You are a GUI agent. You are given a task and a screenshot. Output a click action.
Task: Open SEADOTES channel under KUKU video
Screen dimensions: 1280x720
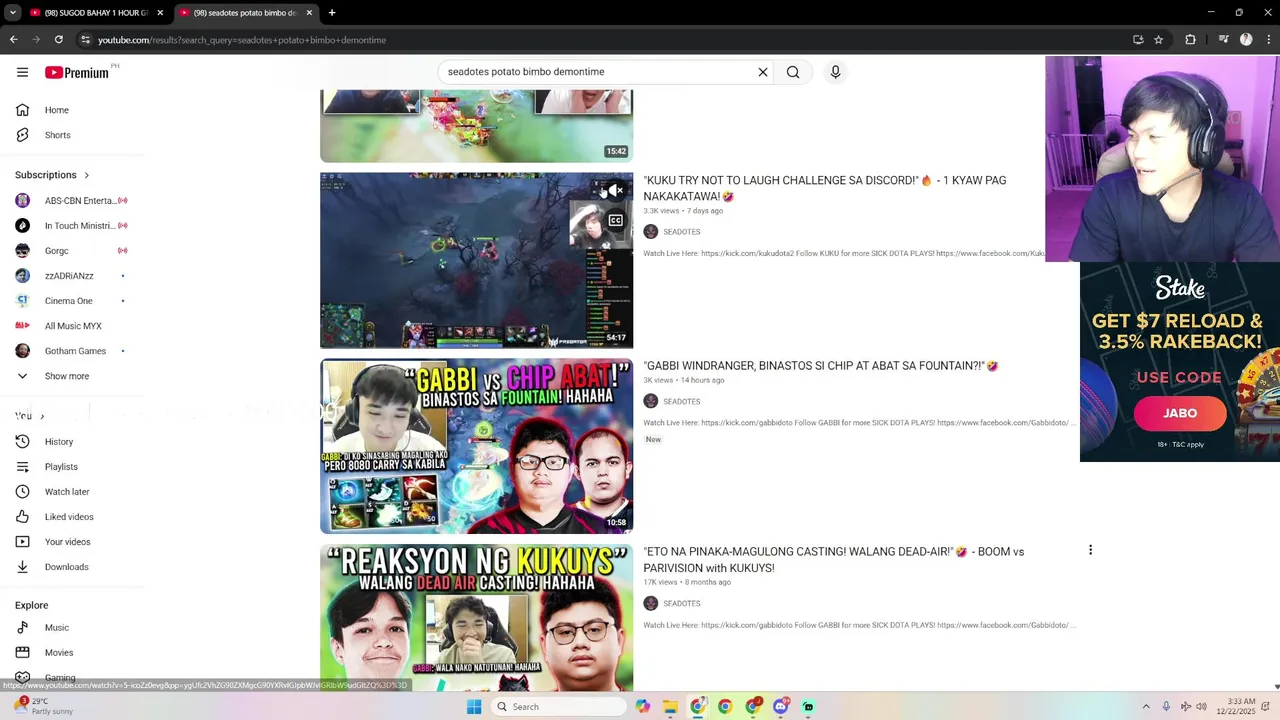coord(681,232)
